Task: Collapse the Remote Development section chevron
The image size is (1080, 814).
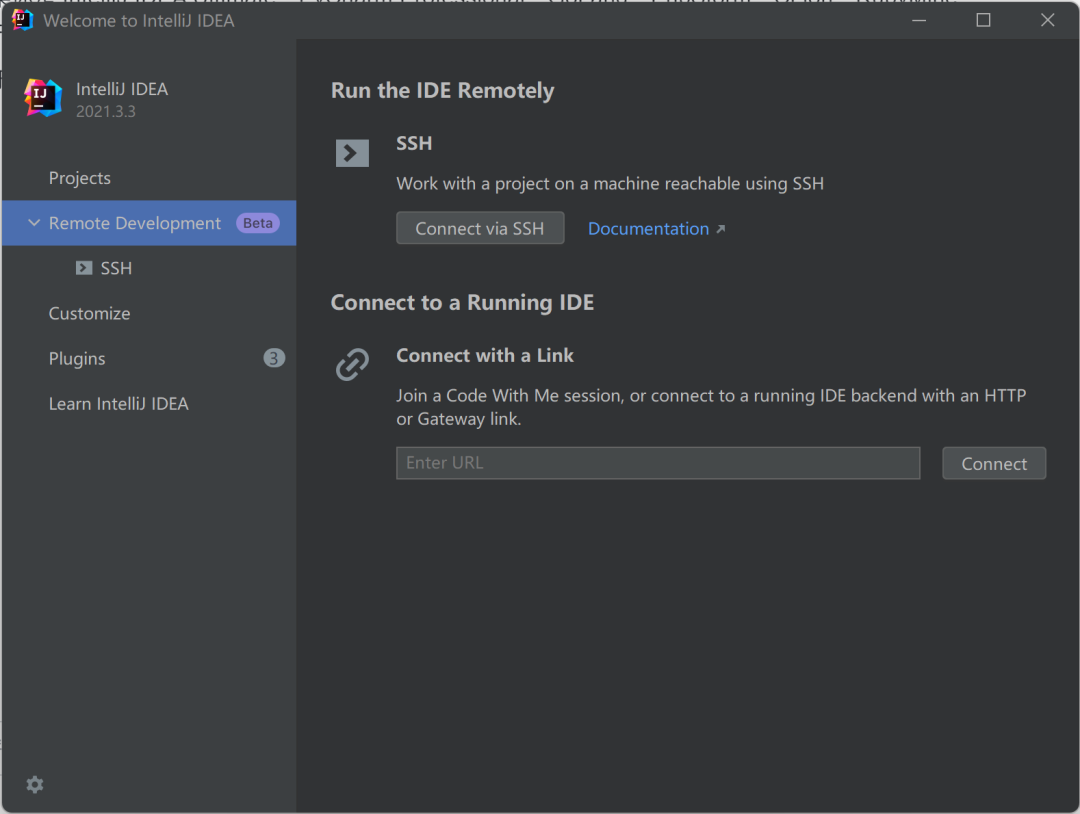Action: tap(34, 222)
